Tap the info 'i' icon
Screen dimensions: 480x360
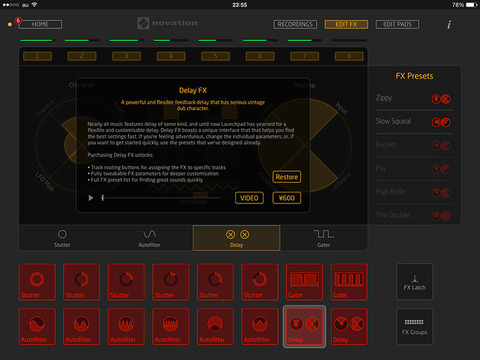point(449,24)
